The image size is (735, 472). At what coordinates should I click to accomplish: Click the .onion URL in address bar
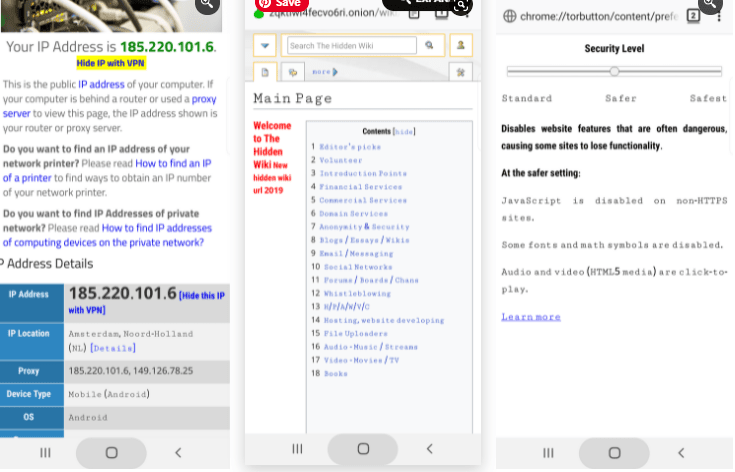[x=334, y=13]
